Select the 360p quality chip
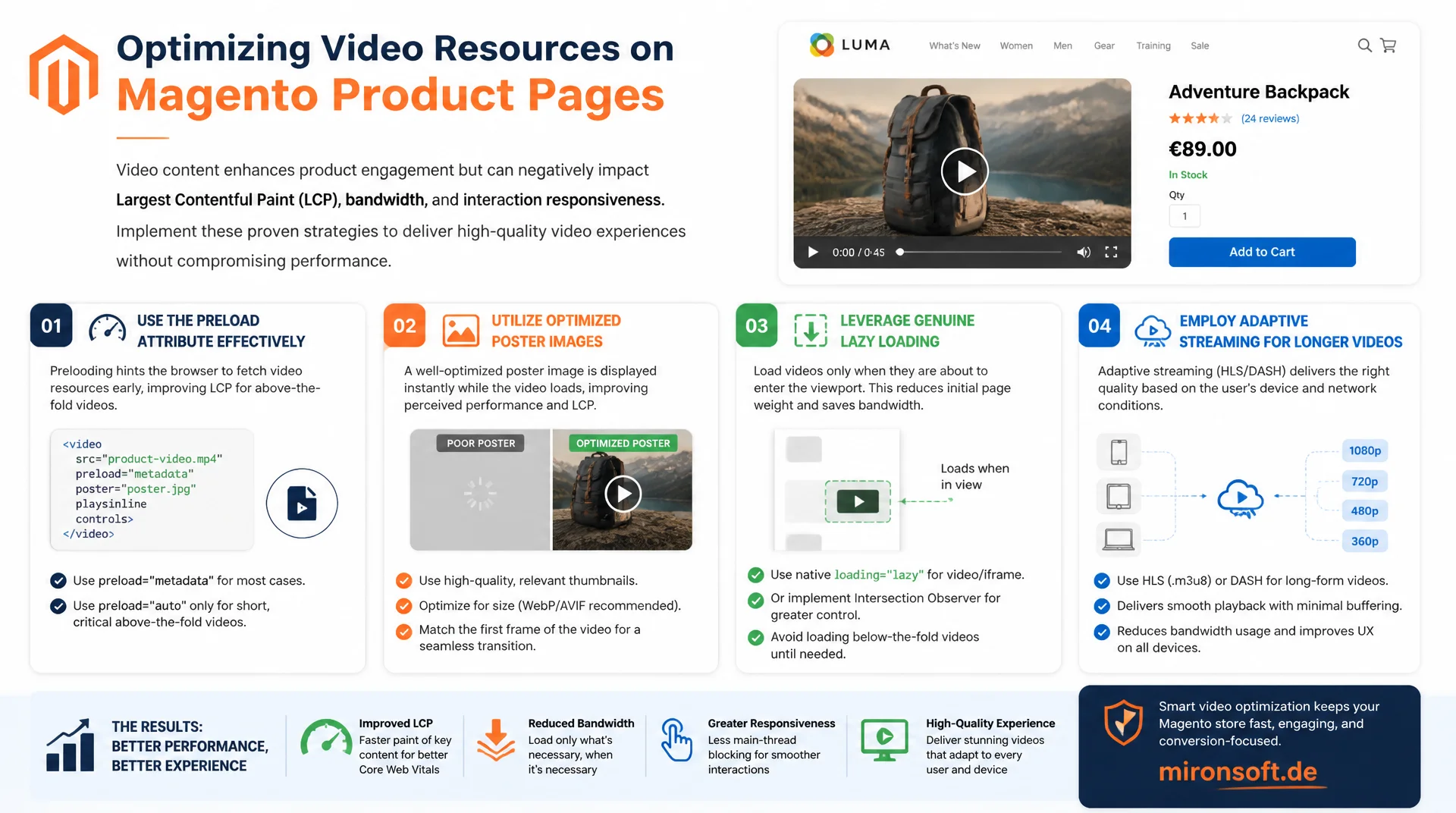The width and height of the screenshot is (1456, 813). pos(1364,541)
